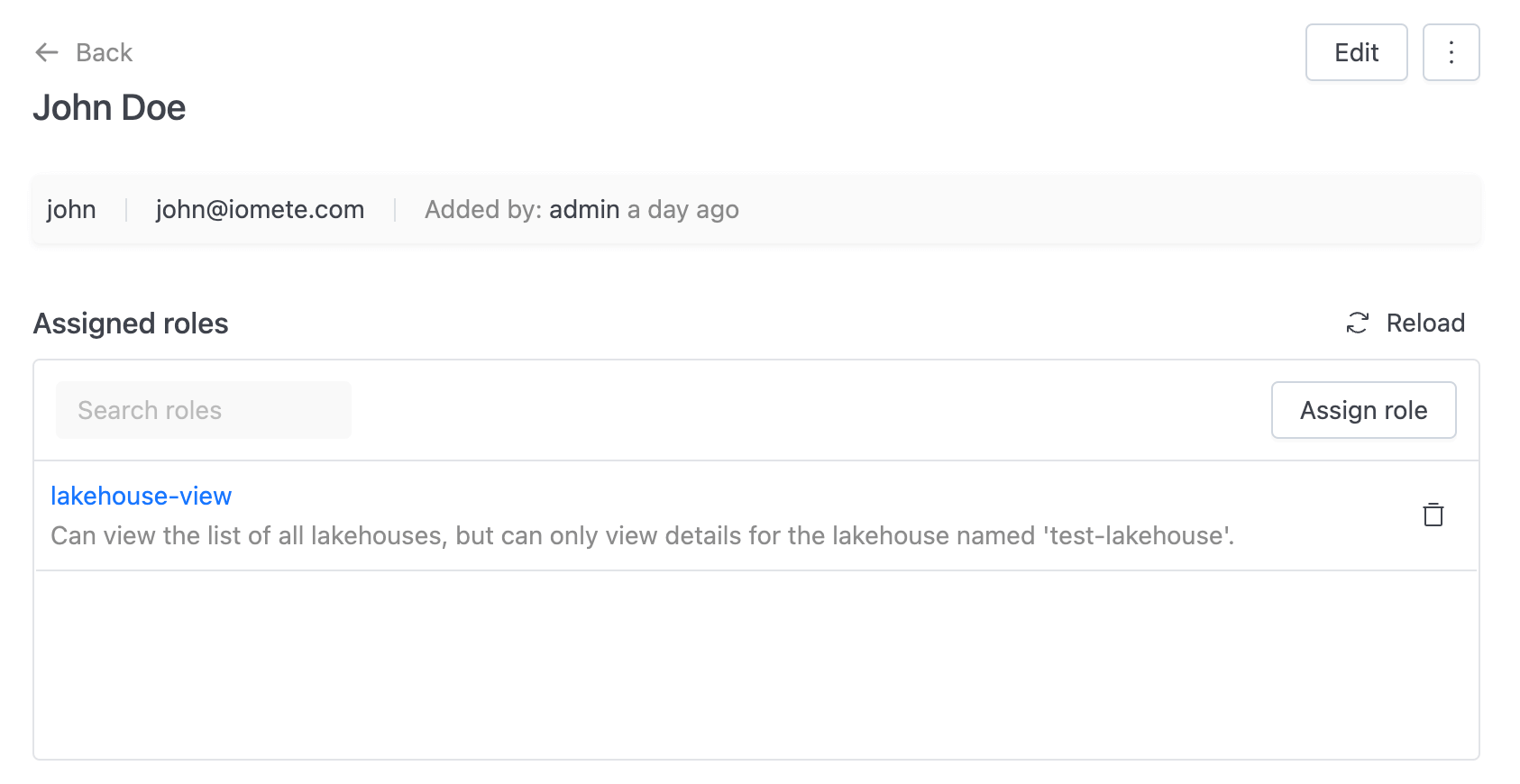Click the Assign role button
Screen dimensions: 1520x784
coord(1363,410)
